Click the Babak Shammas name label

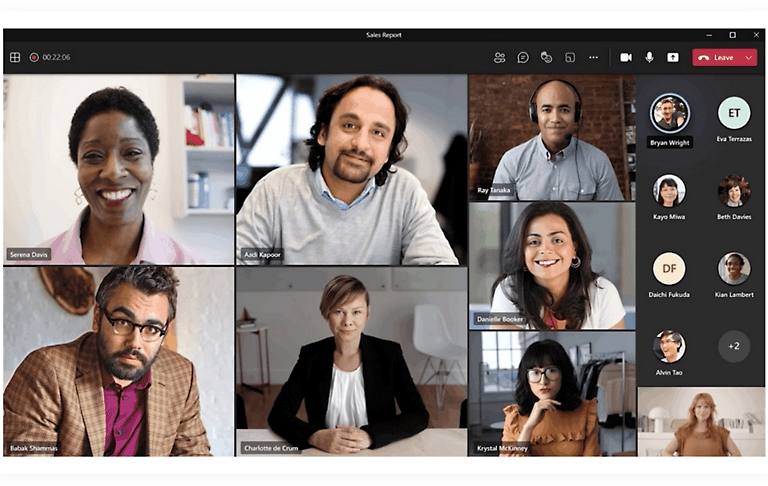pyautogui.click(x=34, y=448)
